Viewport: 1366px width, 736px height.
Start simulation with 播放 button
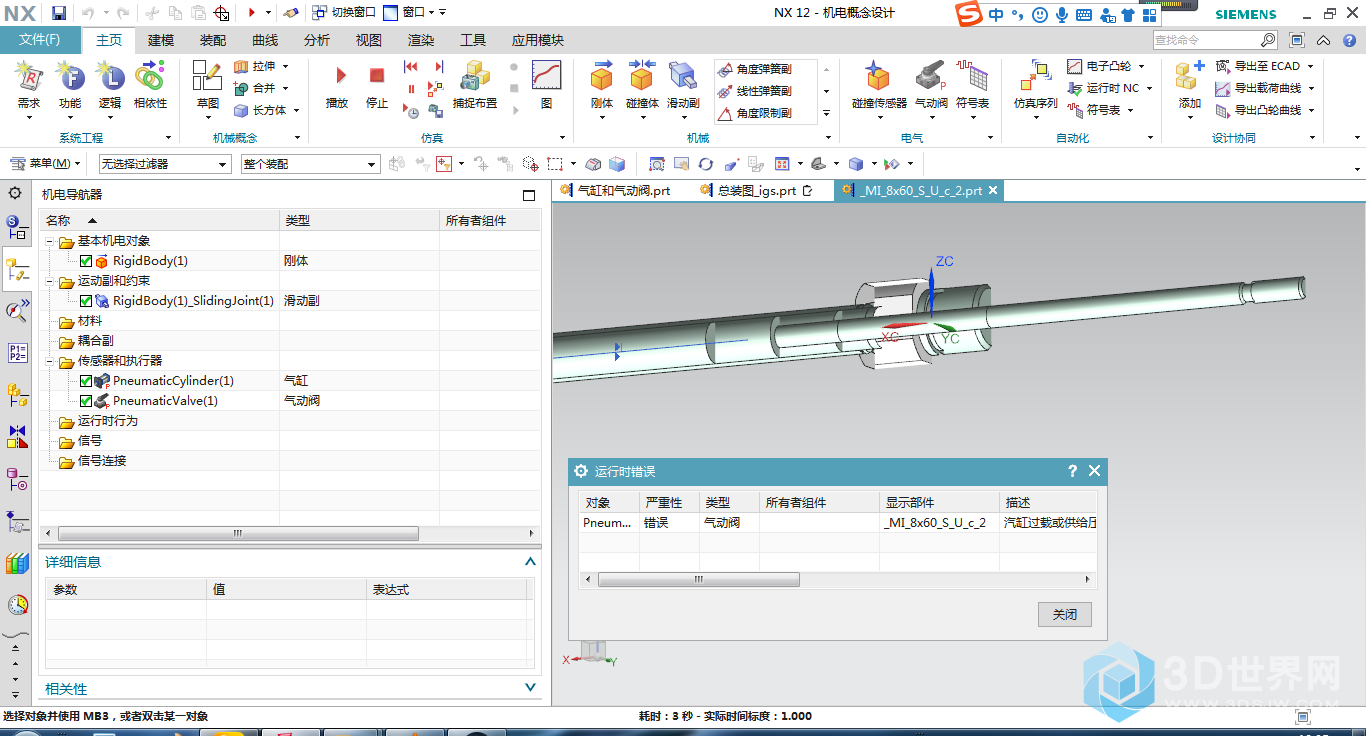337,86
